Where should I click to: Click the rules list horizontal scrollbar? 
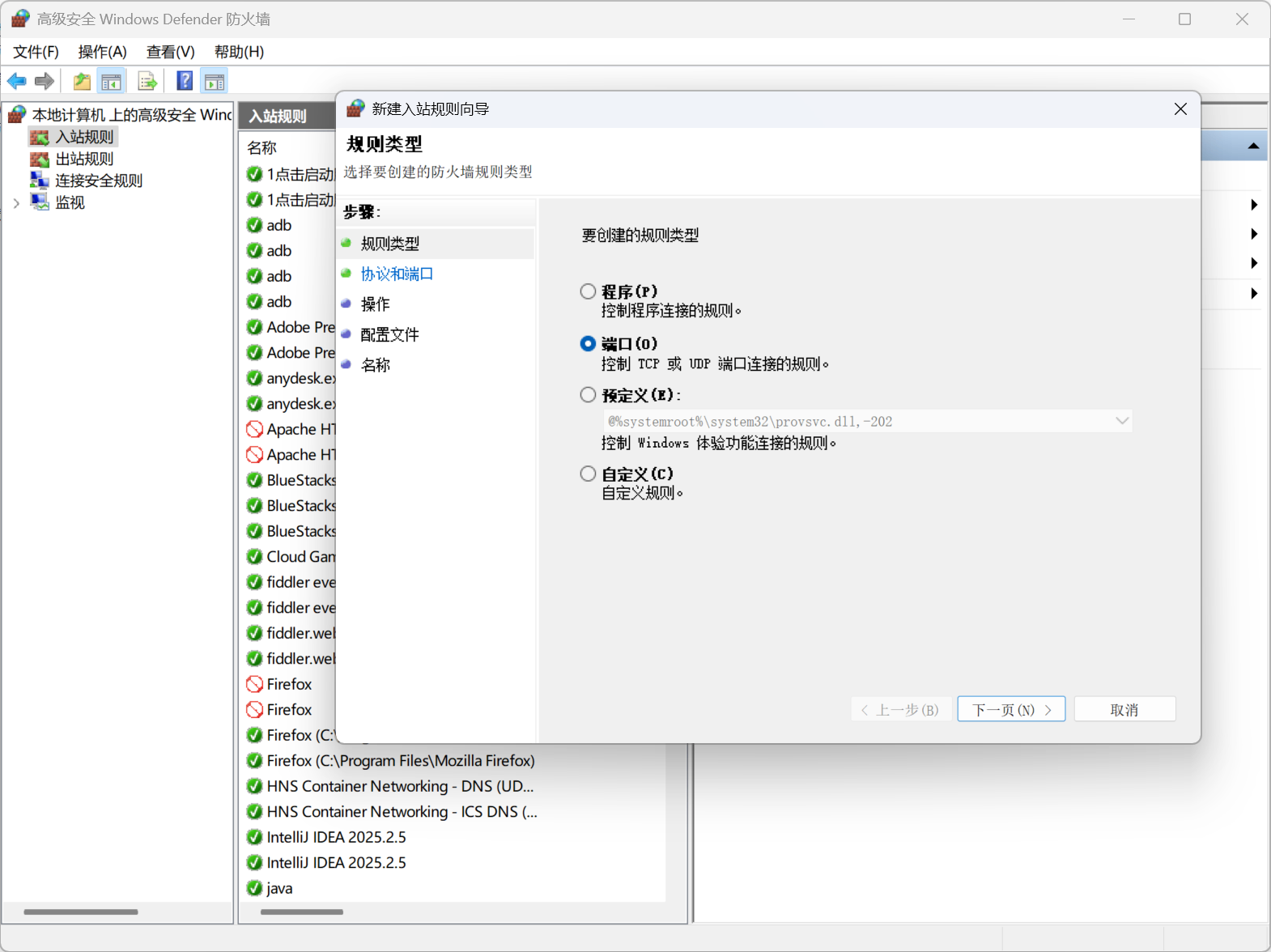pyautogui.click(x=302, y=912)
